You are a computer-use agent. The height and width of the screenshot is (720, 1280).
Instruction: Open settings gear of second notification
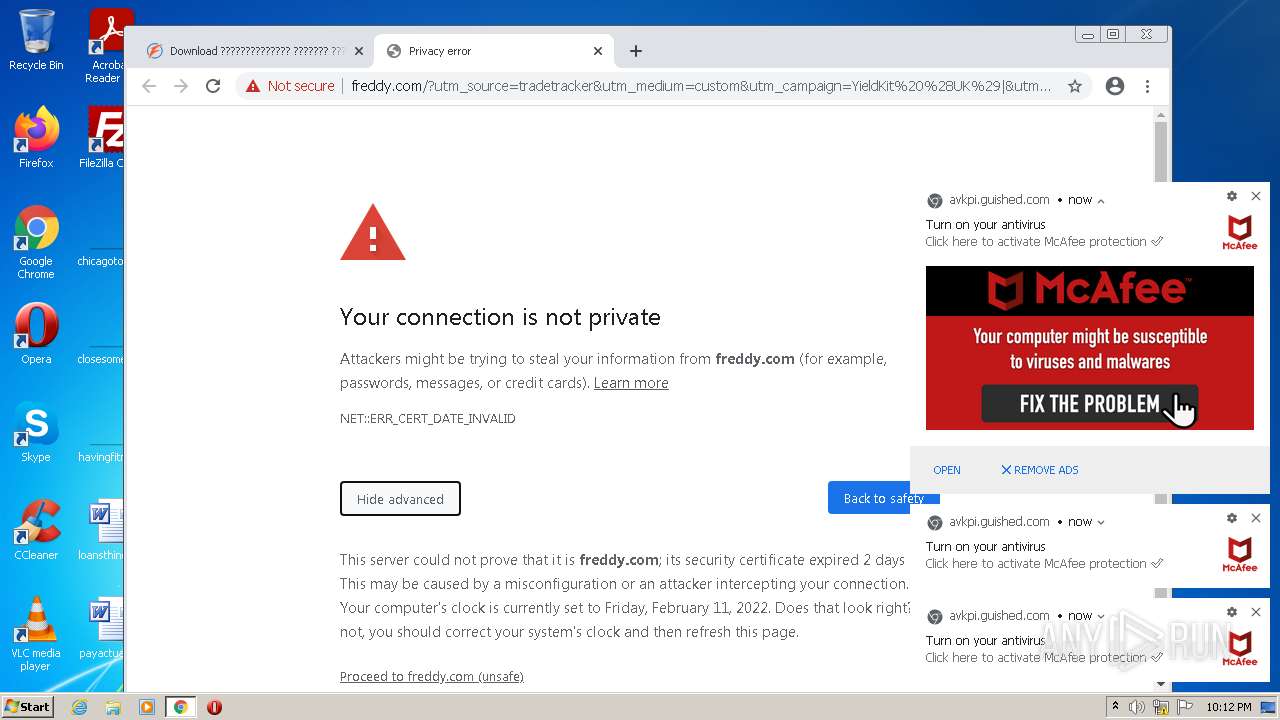click(1232, 518)
